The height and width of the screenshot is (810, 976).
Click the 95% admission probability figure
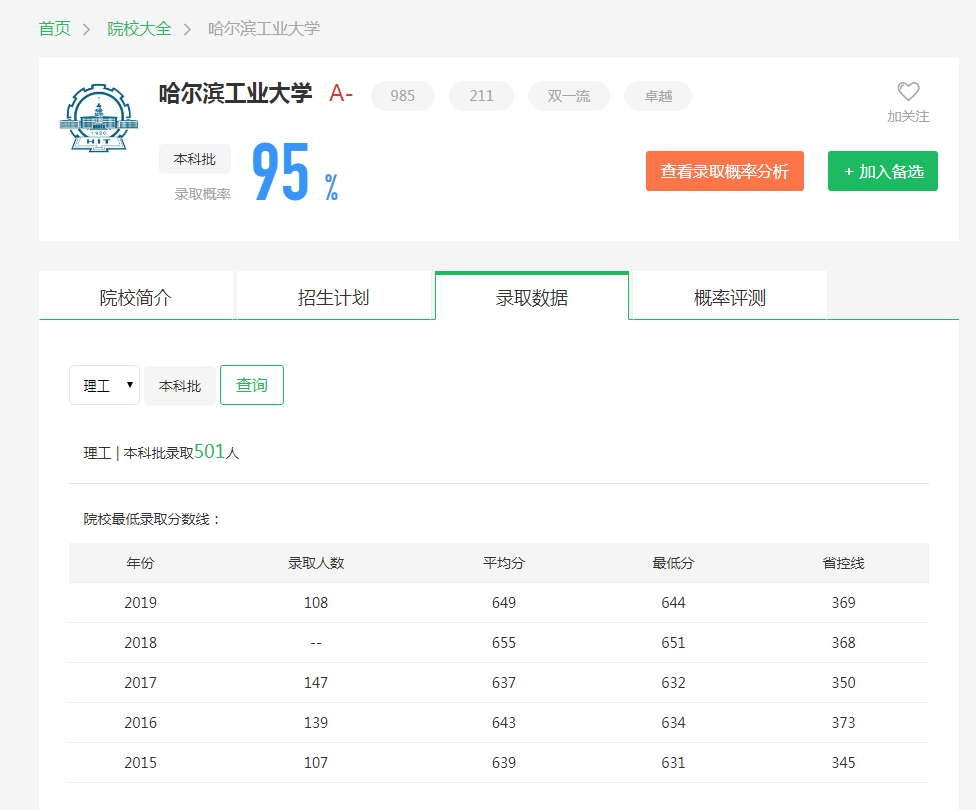coord(295,172)
